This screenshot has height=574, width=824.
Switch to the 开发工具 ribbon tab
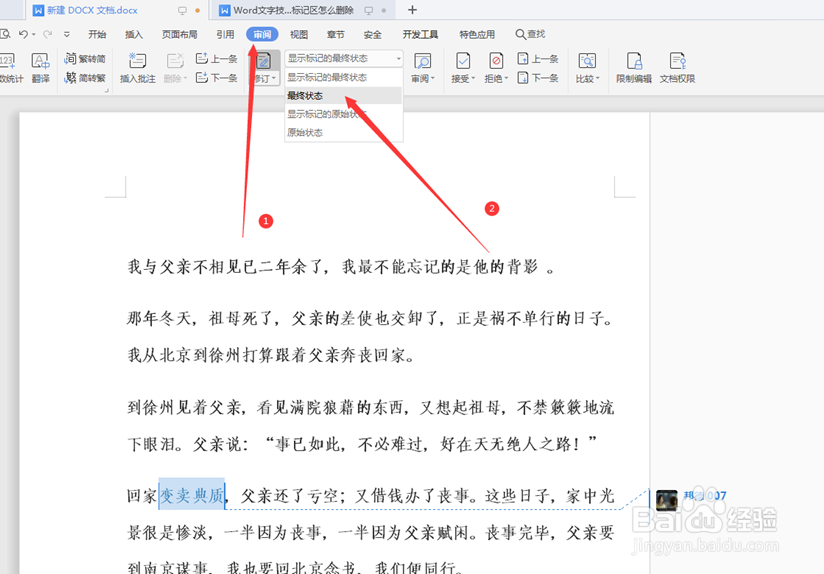tap(420, 34)
